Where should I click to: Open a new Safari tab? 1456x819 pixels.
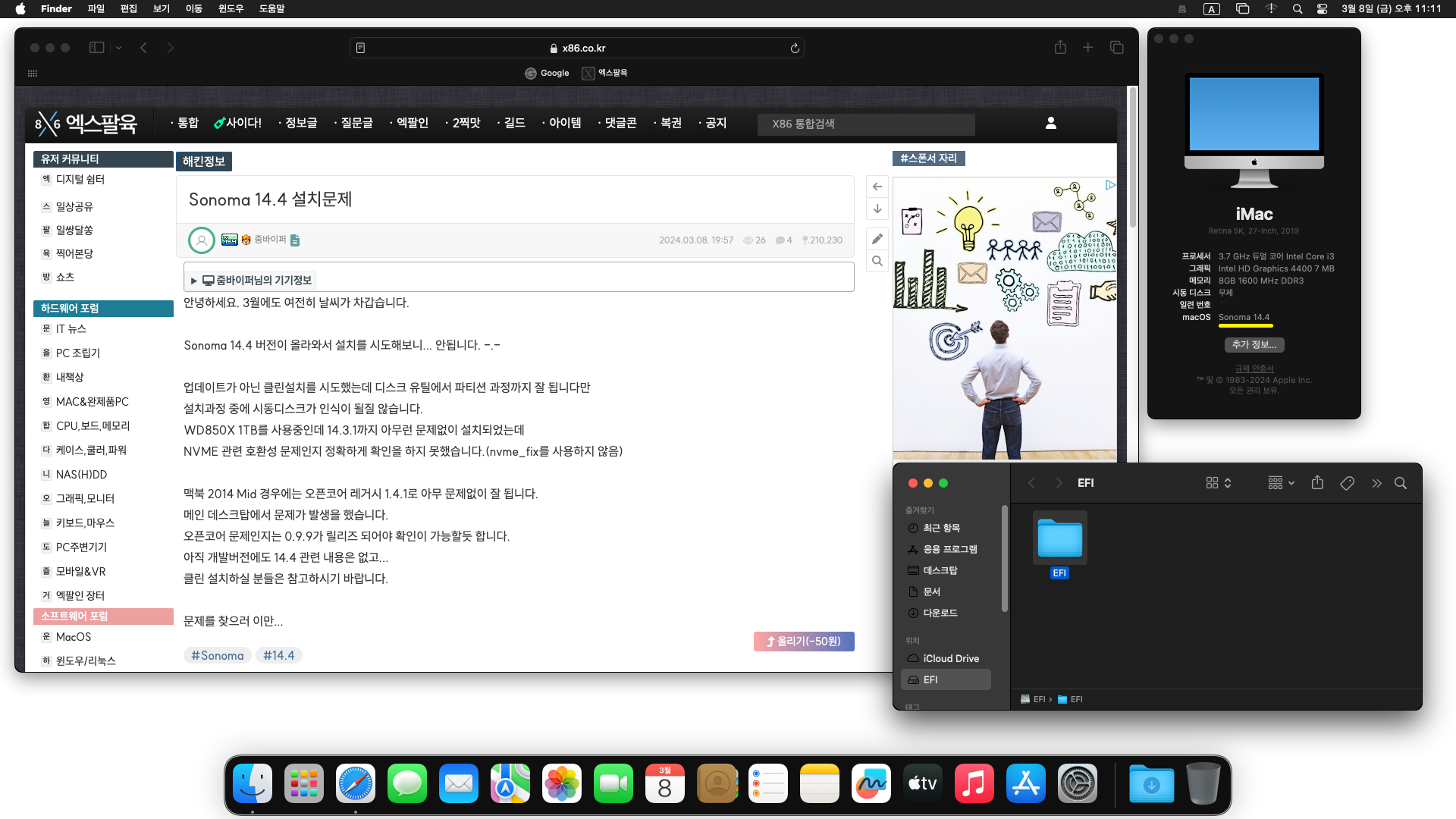point(1087,47)
